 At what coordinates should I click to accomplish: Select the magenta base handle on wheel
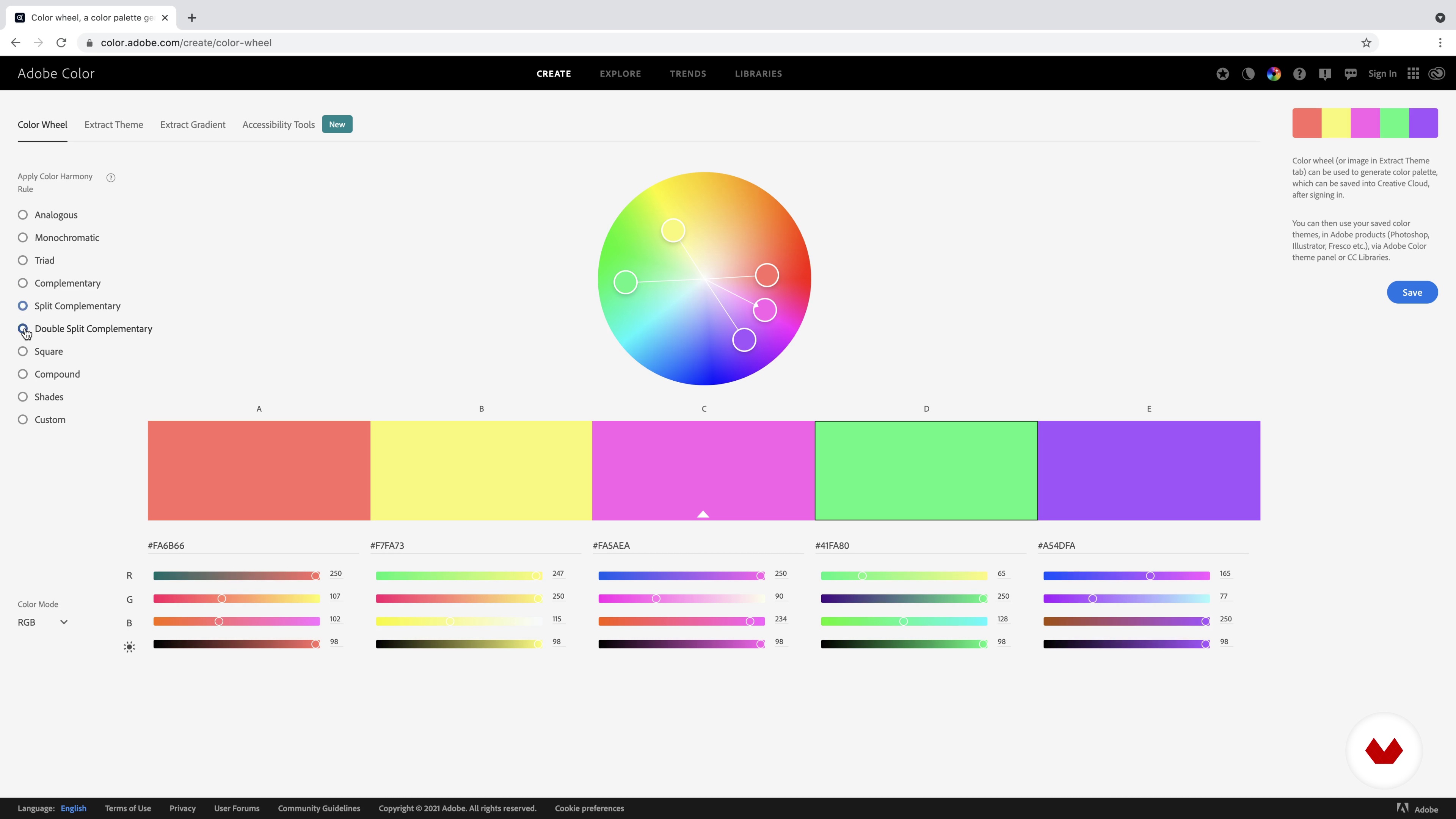765,310
